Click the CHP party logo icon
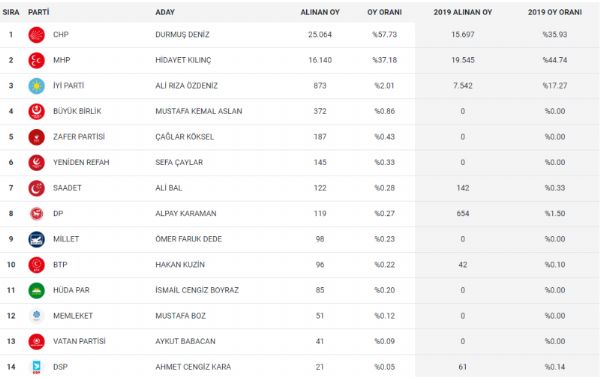 pos(36,35)
